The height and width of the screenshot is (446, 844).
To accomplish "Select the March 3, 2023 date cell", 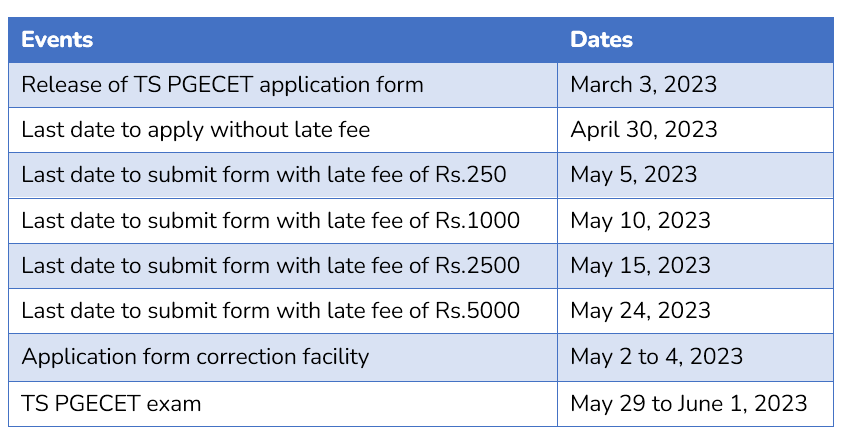I will click(695, 85).
